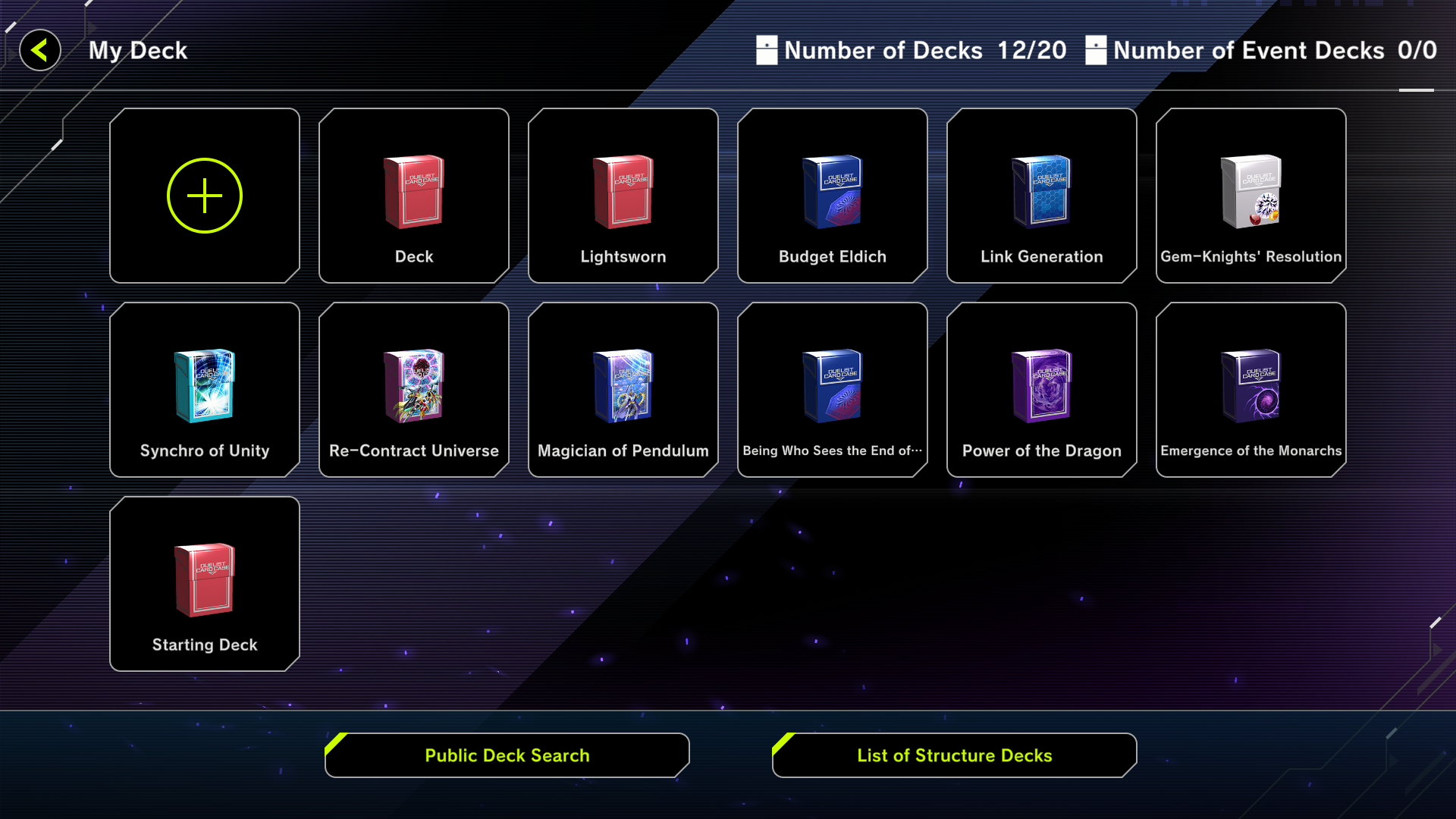
Task: Select the Budget Eldlich deck box
Action: 833,196
